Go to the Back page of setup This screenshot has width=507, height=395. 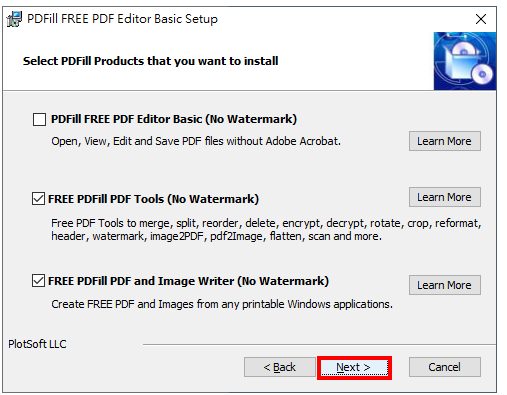(280, 367)
